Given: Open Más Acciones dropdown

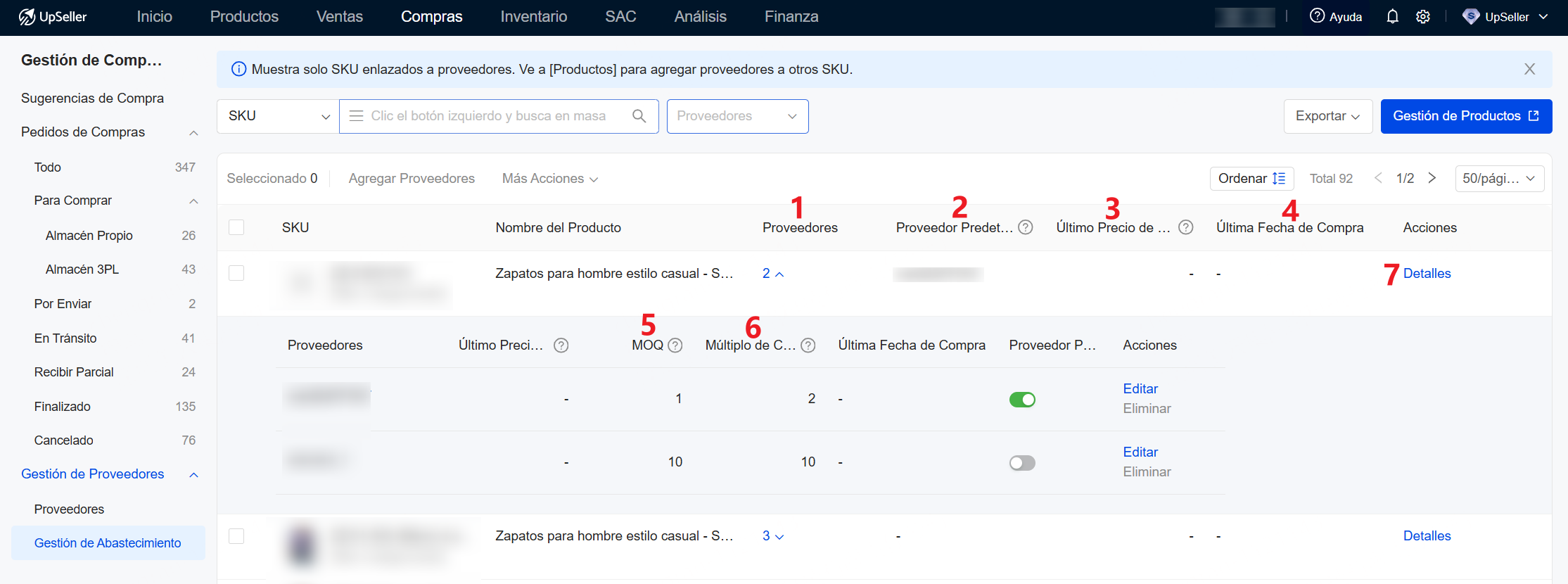Looking at the screenshot, I should tap(550, 179).
